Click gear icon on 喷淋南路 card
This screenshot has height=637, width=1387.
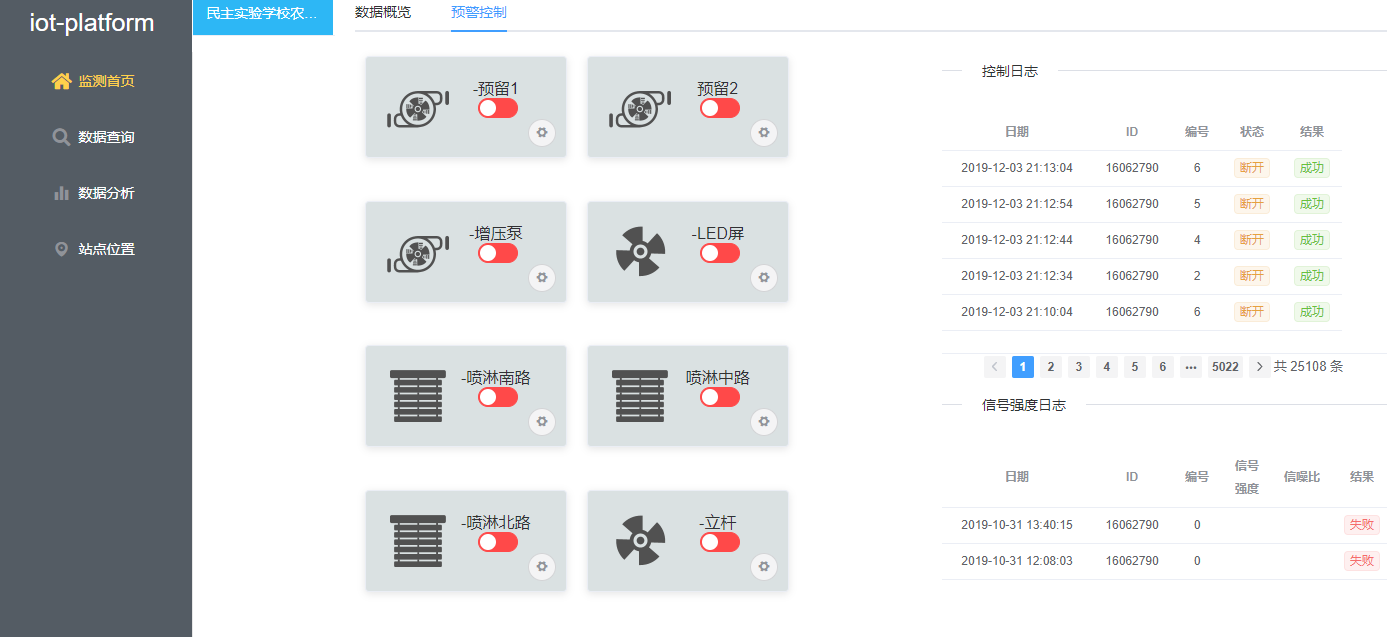(542, 422)
